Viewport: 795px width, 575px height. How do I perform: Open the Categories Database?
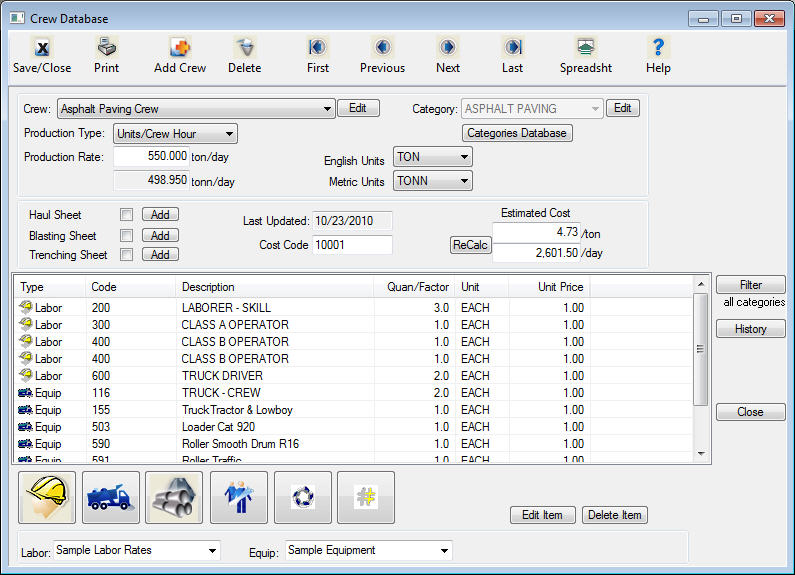point(517,133)
